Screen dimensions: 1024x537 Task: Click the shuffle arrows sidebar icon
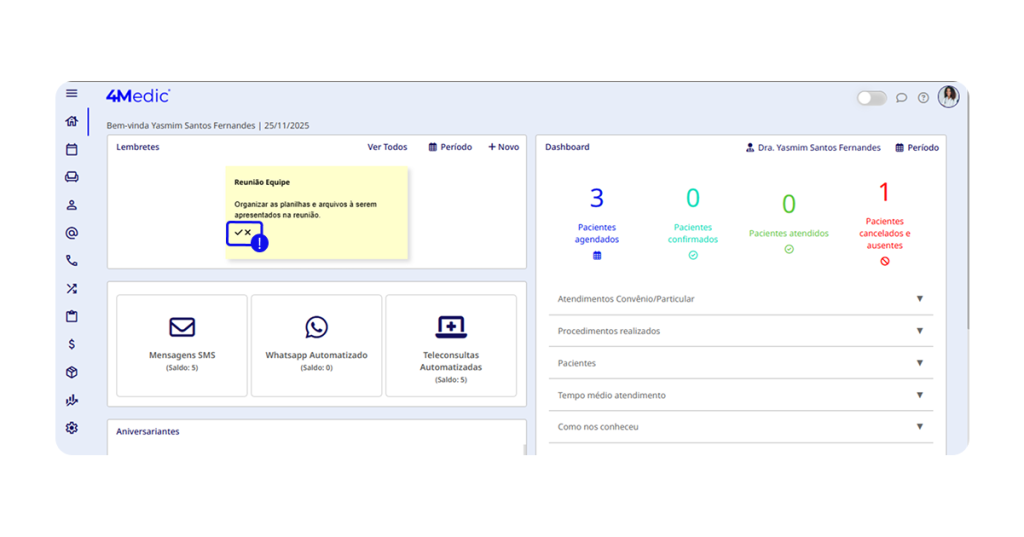71,289
